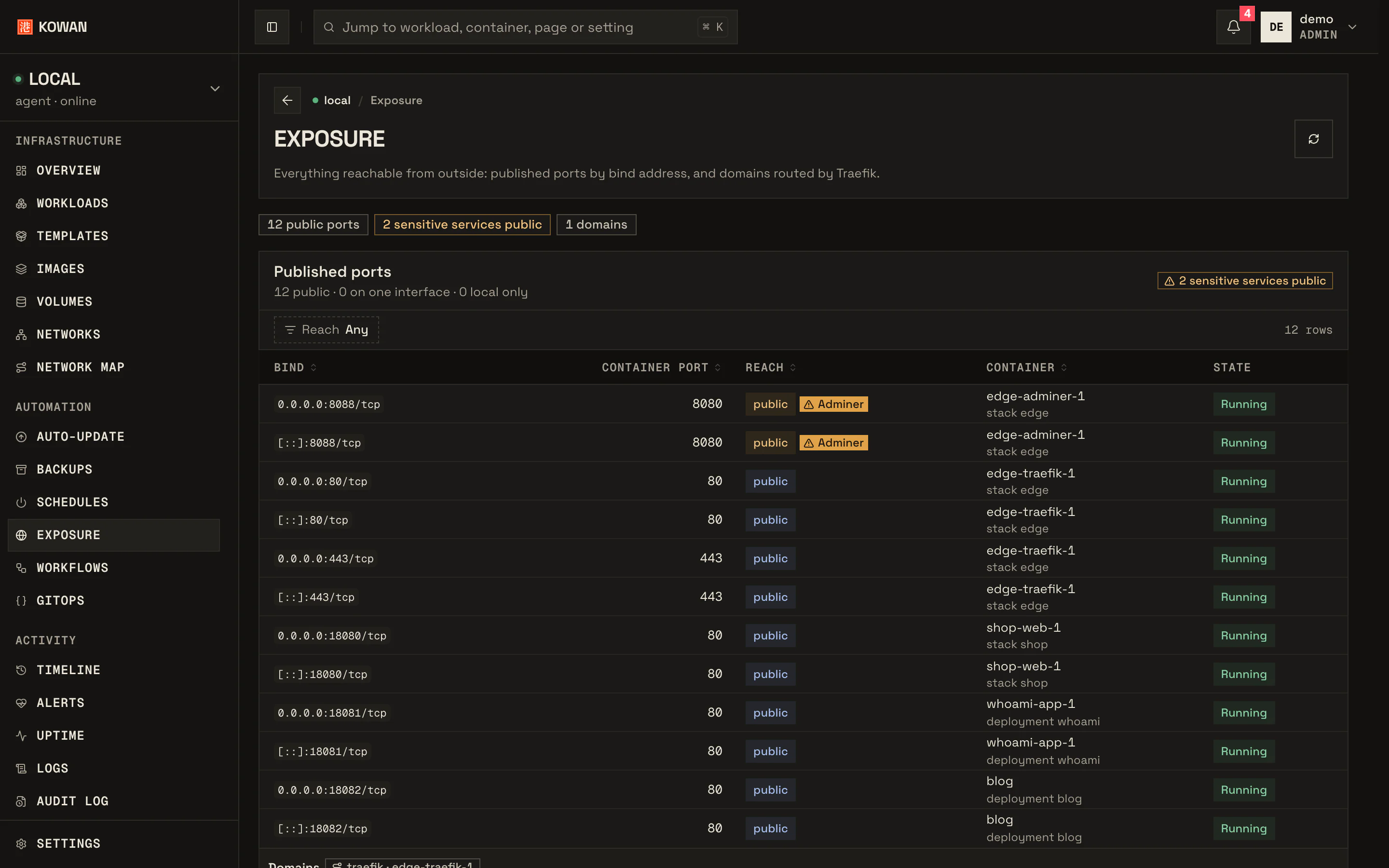The height and width of the screenshot is (868, 1389).
Task: Open the Workloads page label
Action: click(x=72, y=203)
